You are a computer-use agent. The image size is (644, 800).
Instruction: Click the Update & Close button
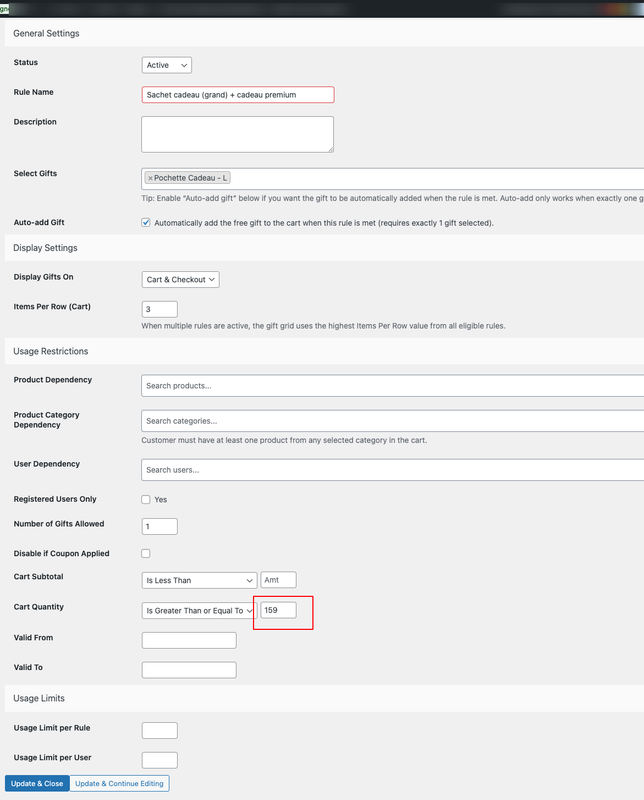[37, 784]
